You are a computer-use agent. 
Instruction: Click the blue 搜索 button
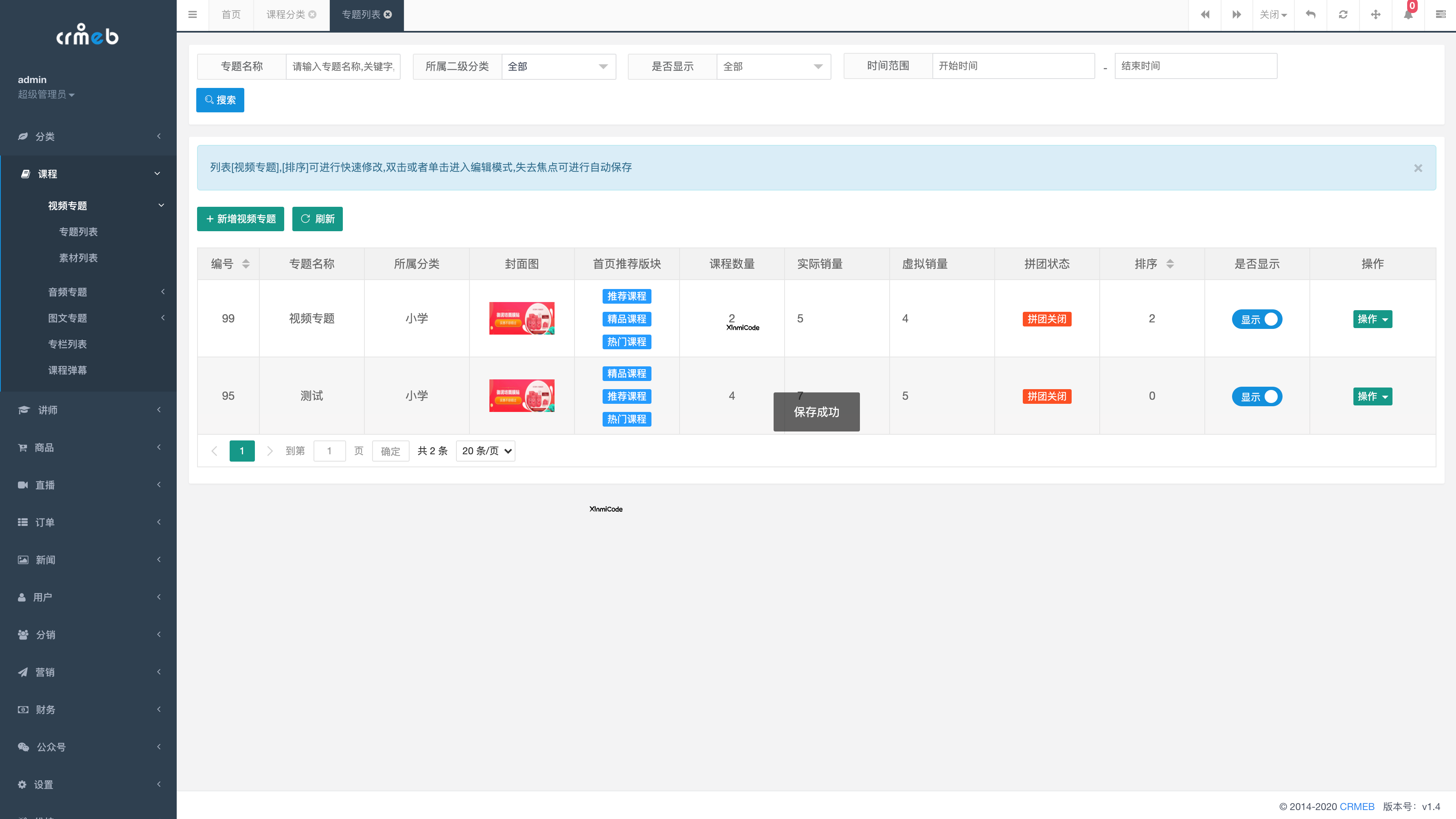(220, 100)
